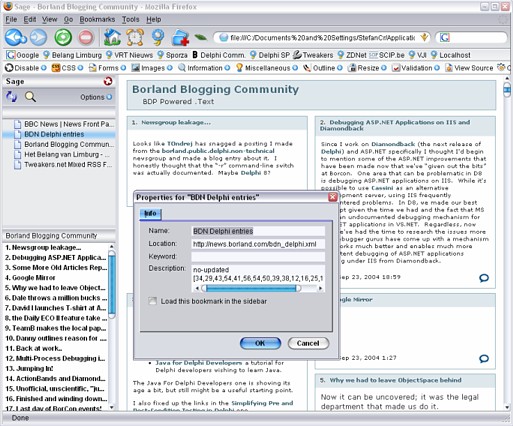The height and width of the screenshot is (426, 513).
Task: Toggle Load this bookmark in the sidebar
Action: point(153,301)
